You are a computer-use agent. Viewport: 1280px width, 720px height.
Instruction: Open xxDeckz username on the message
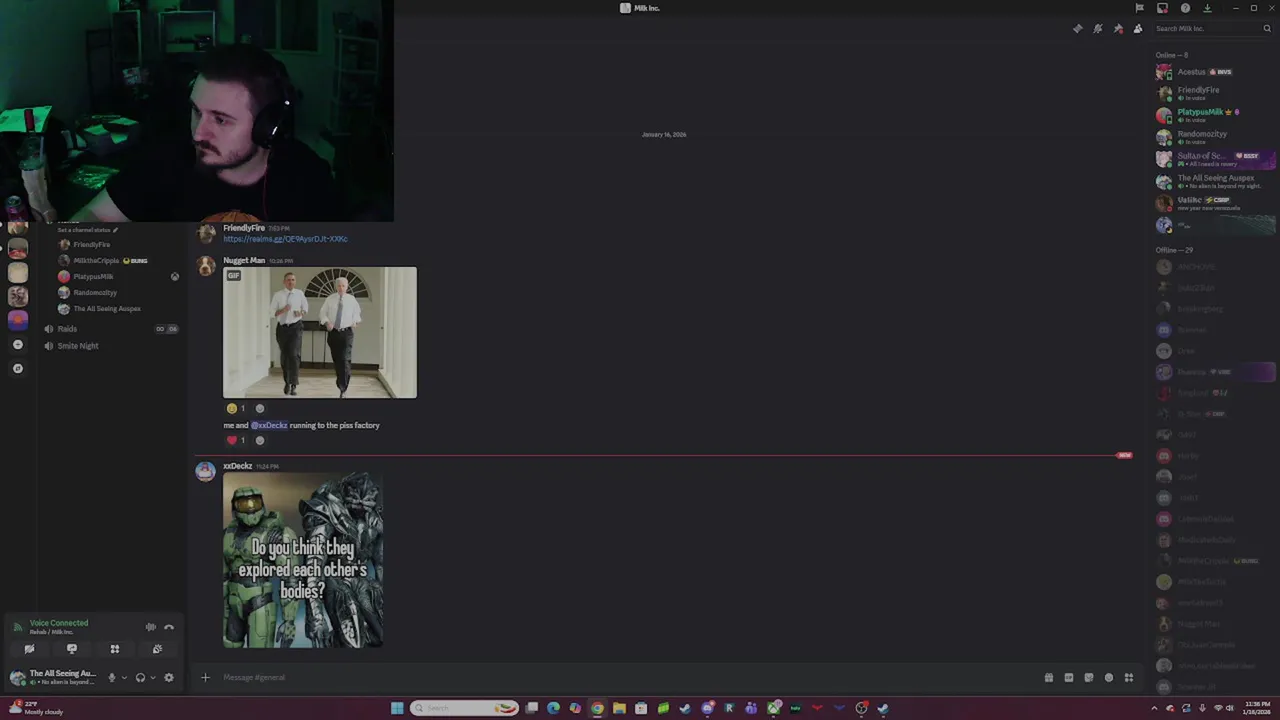click(x=237, y=466)
